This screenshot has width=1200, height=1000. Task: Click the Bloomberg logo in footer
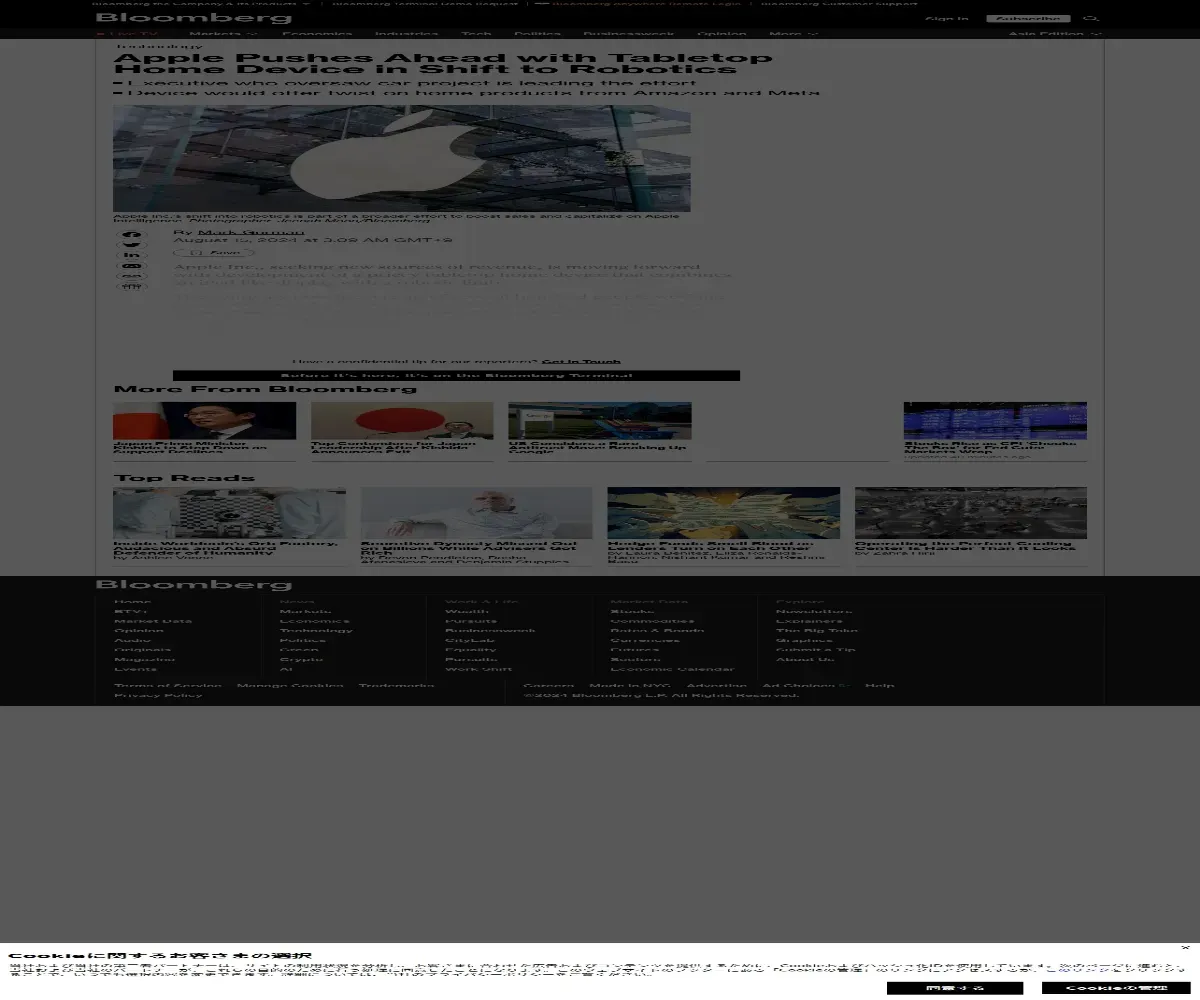[194, 584]
